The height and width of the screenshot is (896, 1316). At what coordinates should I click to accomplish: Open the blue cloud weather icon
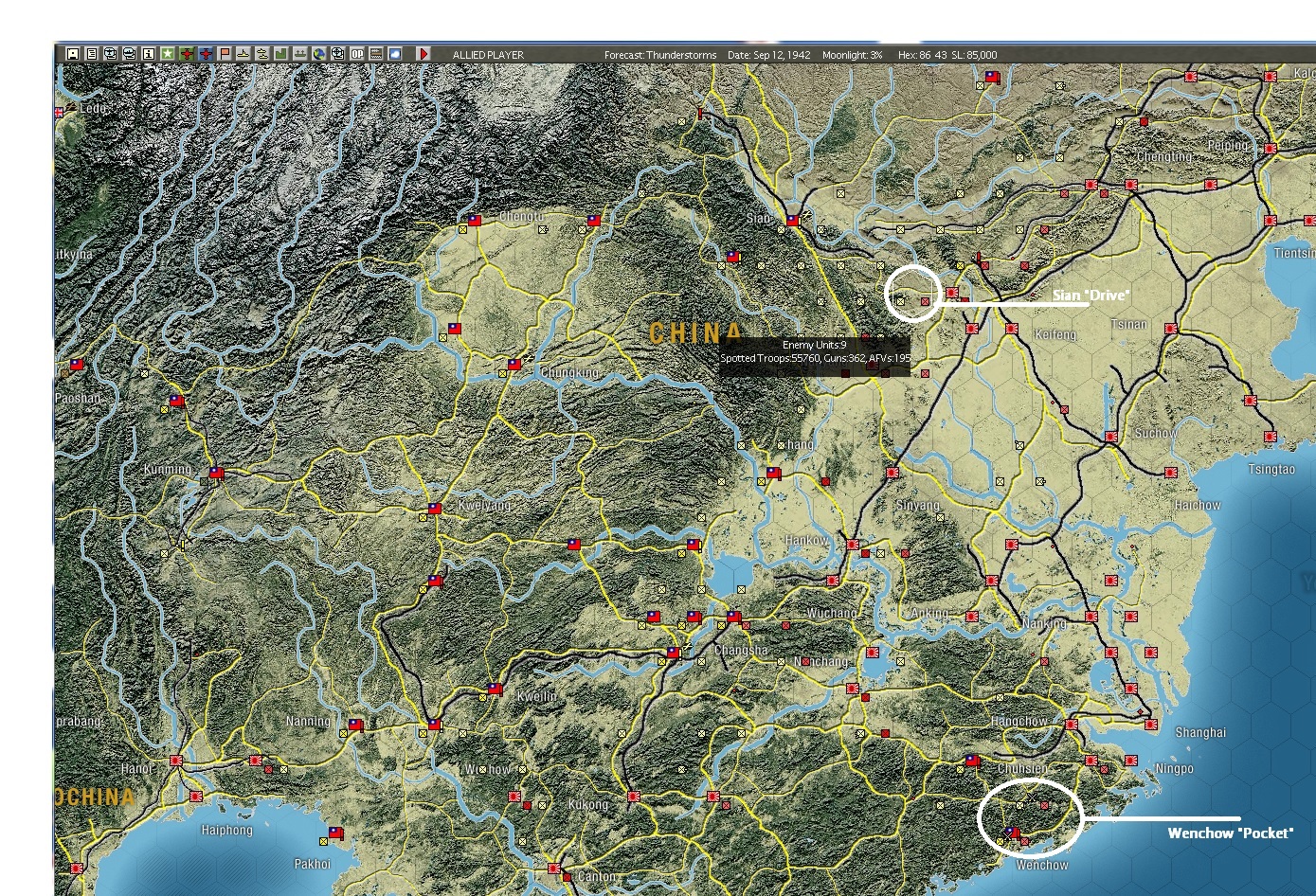click(x=395, y=54)
